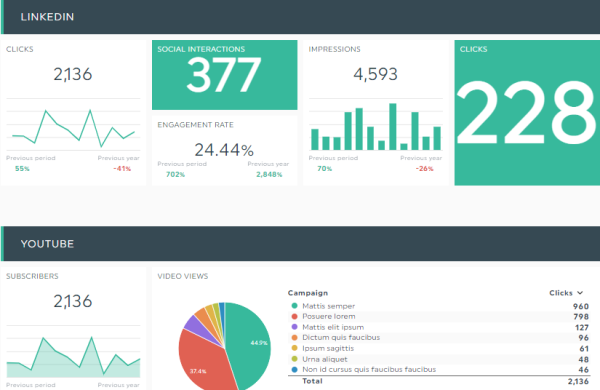Click the yellow Ipsum sagittis legend dot

point(294,348)
